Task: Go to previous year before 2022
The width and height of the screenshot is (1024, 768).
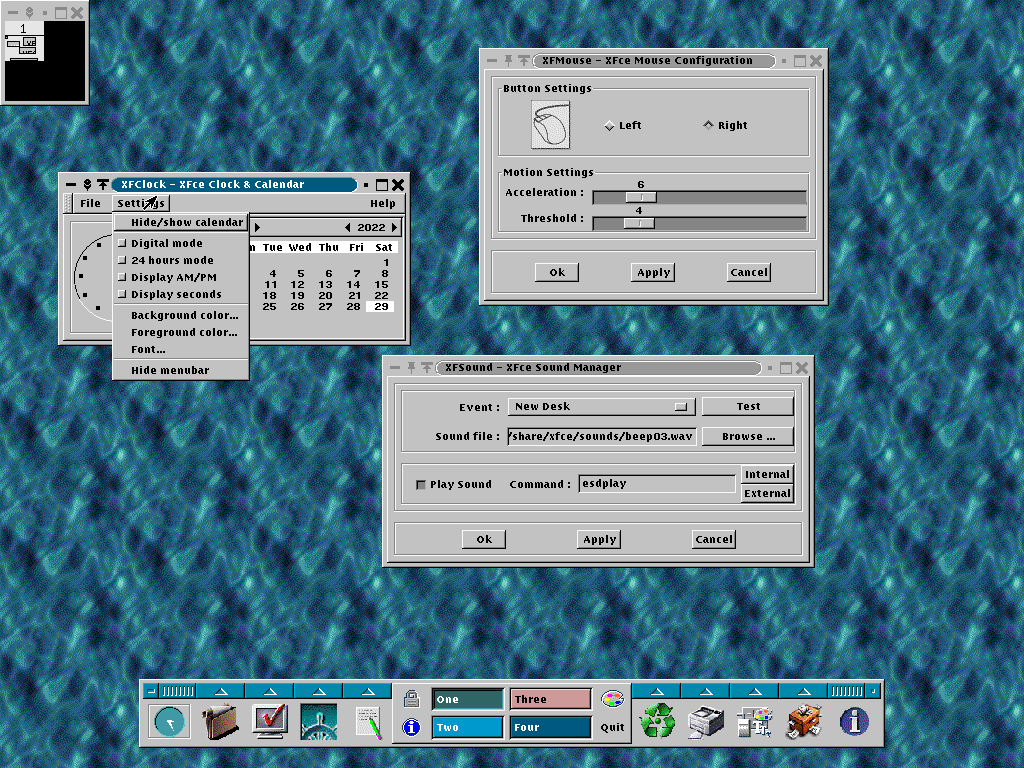Action: (x=347, y=227)
